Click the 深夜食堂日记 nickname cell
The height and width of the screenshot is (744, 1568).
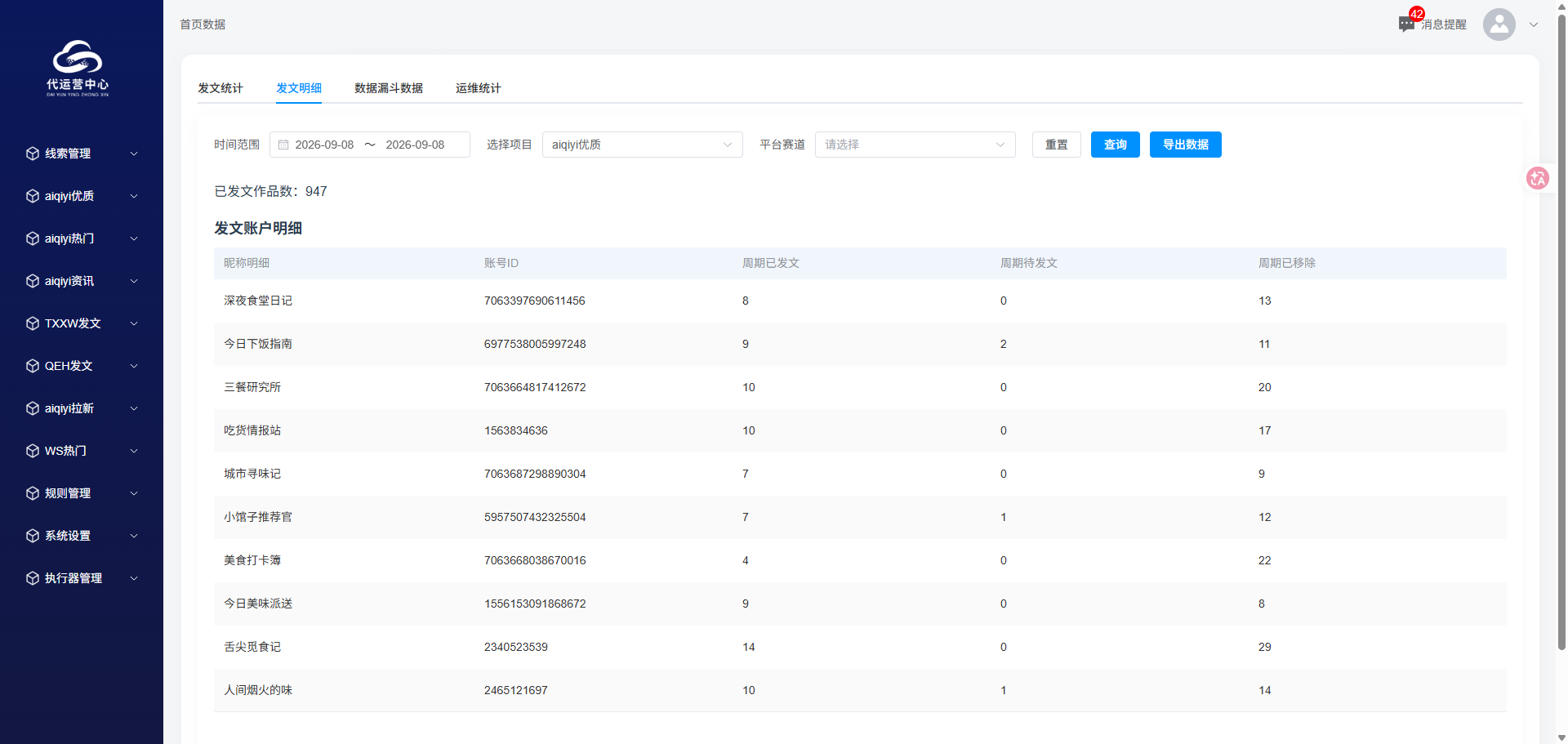(258, 301)
